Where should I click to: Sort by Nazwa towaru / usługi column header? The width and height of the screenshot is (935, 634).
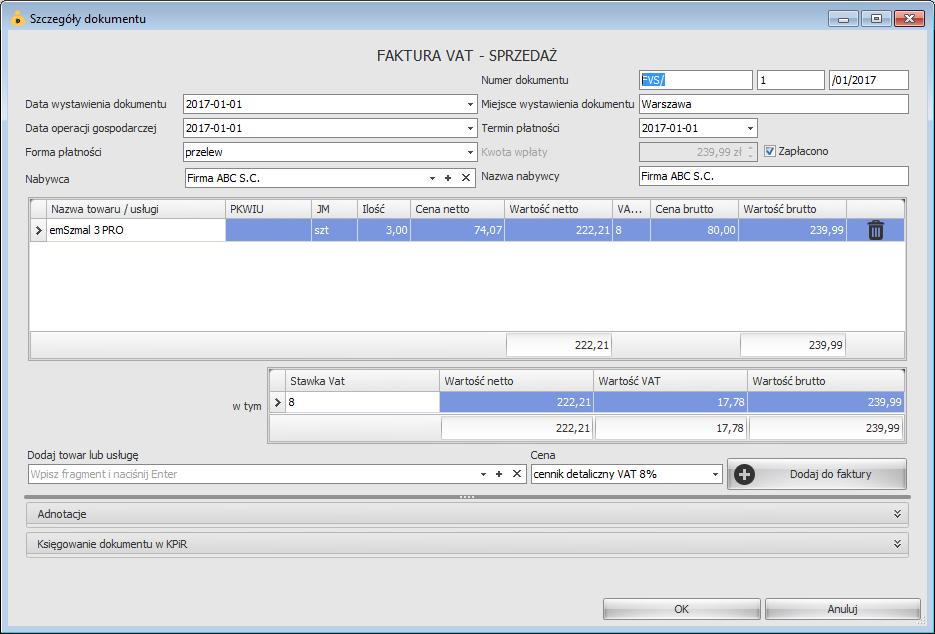136,209
